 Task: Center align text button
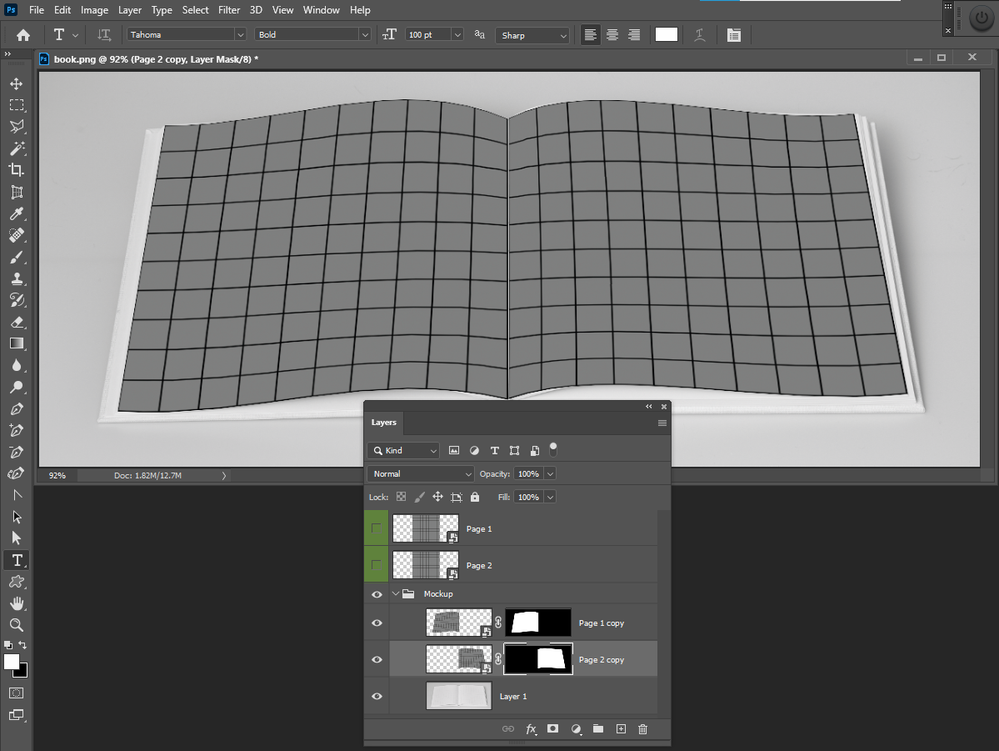pos(612,35)
